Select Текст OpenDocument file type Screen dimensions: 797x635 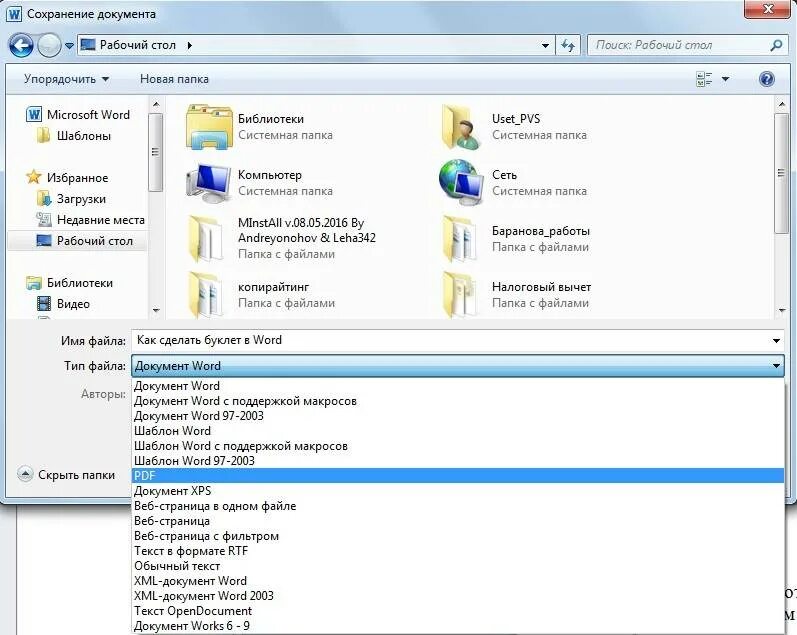pyautogui.click(x=457, y=611)
